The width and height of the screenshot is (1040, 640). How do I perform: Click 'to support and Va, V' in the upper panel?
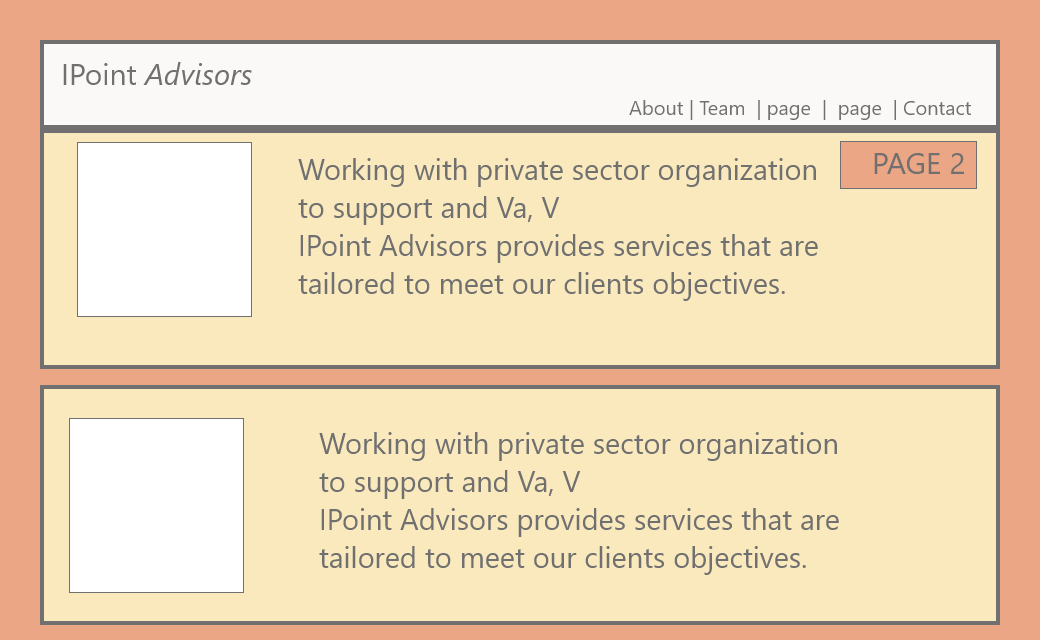pos(428,208)
